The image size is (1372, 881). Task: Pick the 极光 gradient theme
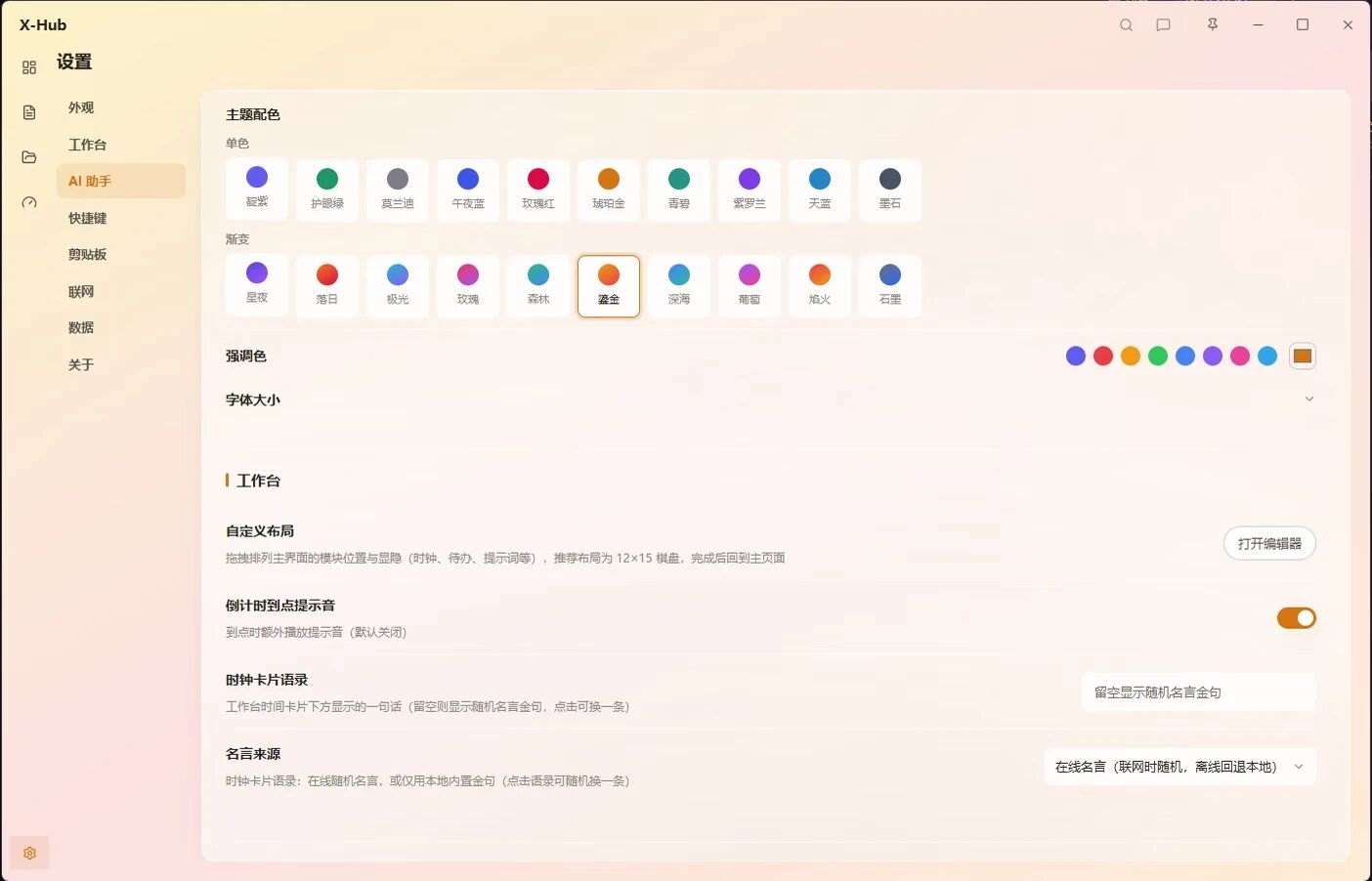pyautogui.click(x=398, y=286)
